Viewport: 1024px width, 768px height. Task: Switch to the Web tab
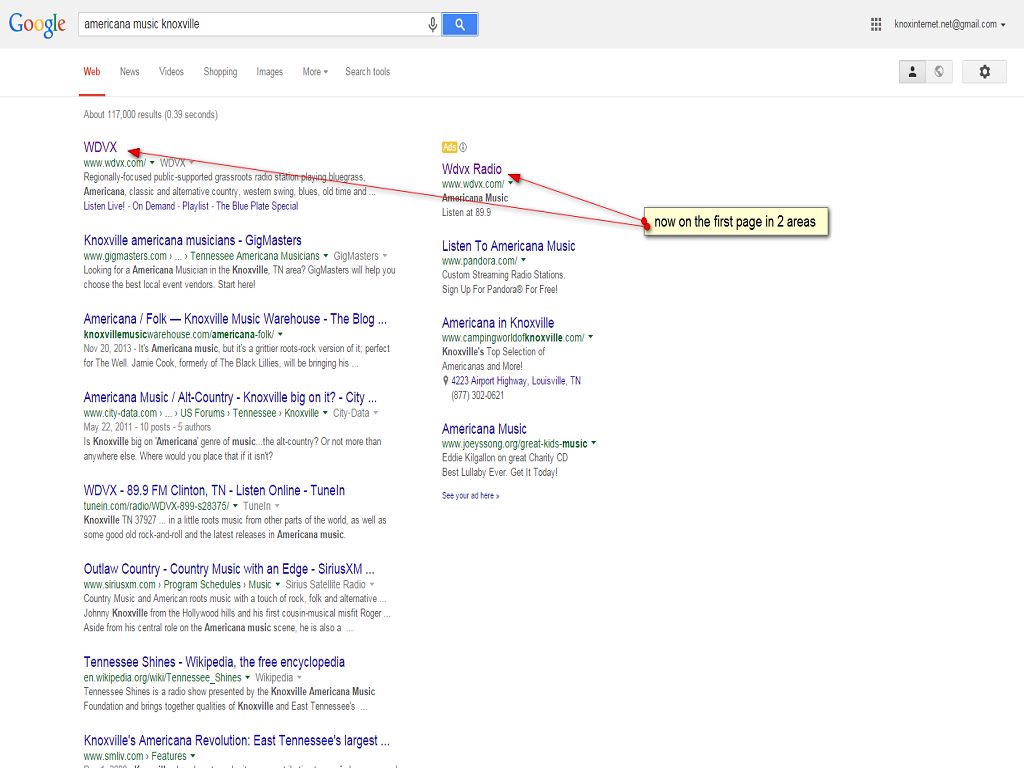coord(91,71)
